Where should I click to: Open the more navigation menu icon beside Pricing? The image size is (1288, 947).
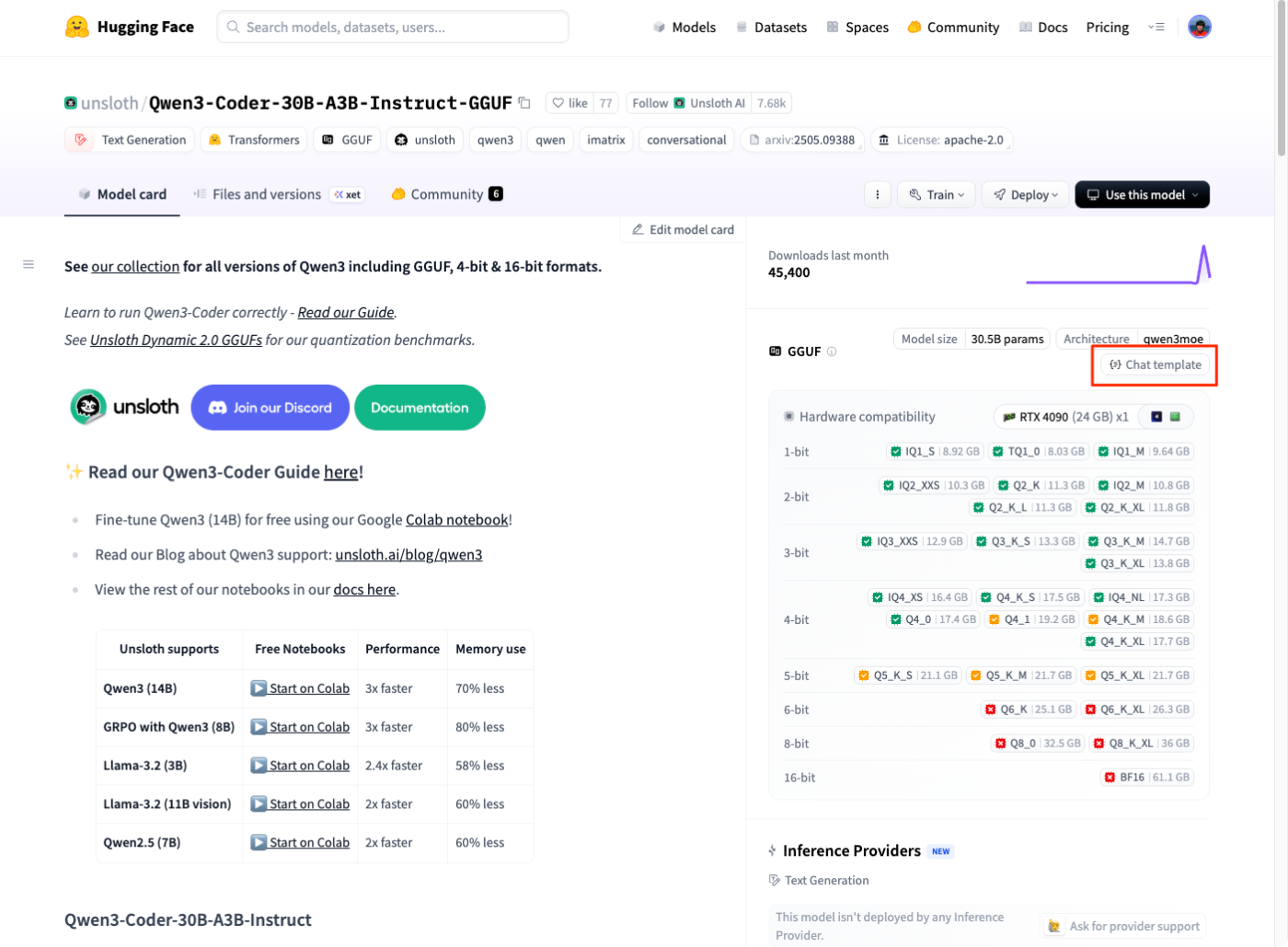(1156, 27)
